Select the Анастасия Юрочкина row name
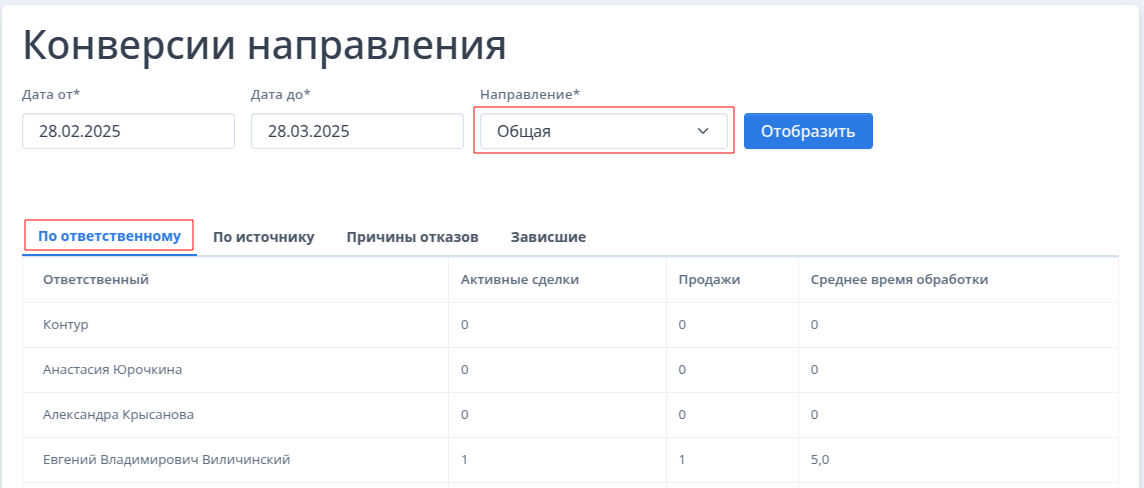The image size is (1144, 488). pyautogui.click(x=112, y=370)
